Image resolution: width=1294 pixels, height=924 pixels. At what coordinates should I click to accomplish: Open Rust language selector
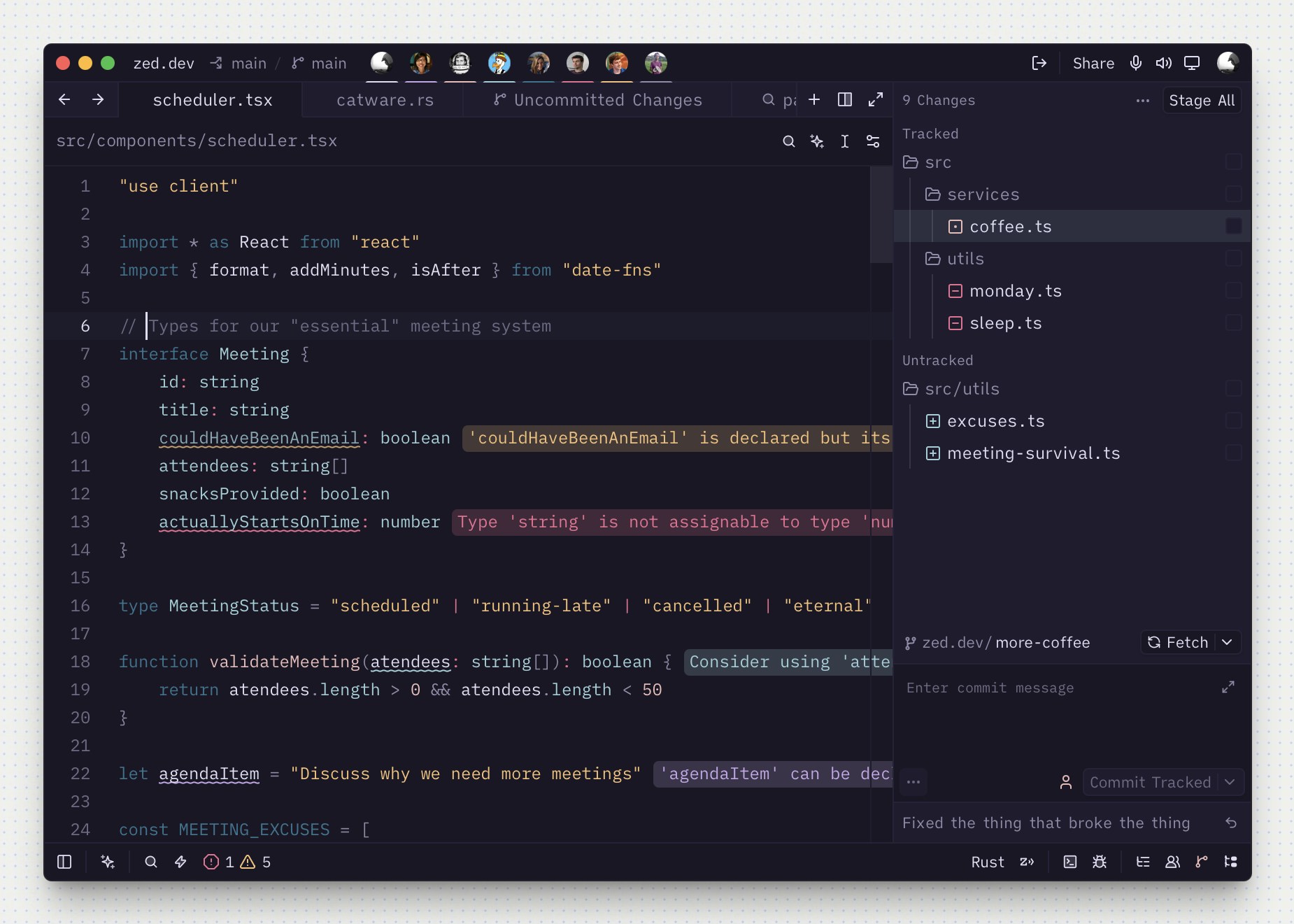(988, 862)
